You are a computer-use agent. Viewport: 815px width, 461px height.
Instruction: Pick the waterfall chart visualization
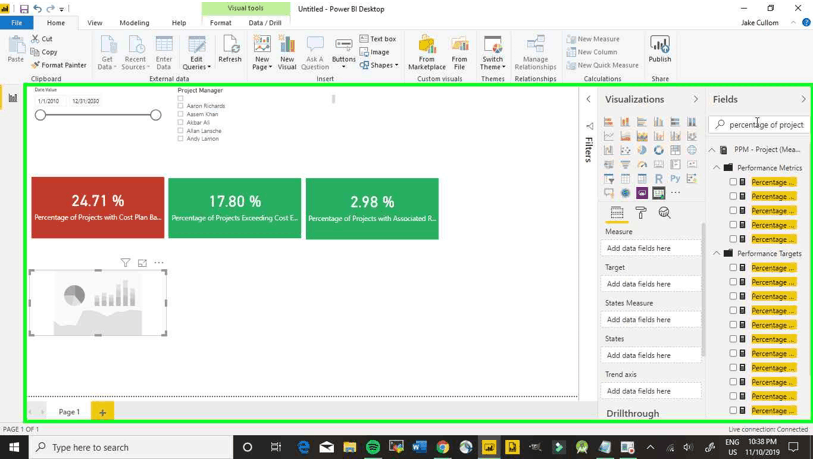[x=609, y=150]
